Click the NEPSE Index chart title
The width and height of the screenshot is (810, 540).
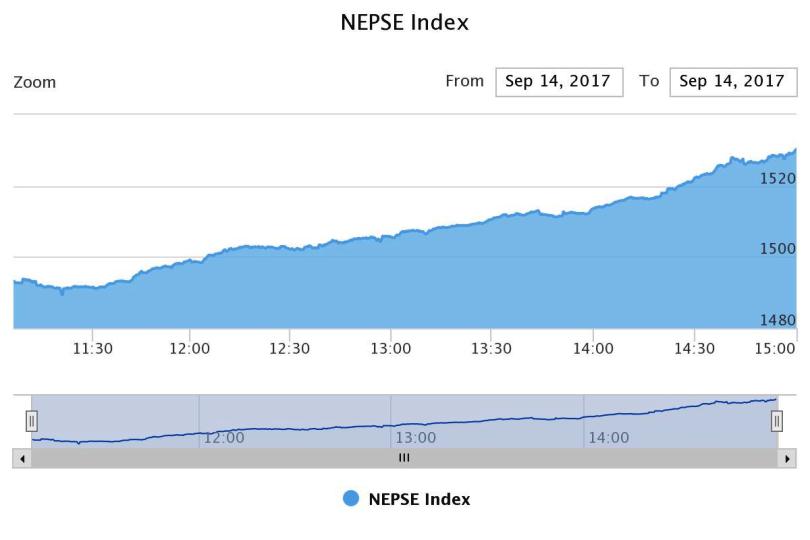(405, 22)
